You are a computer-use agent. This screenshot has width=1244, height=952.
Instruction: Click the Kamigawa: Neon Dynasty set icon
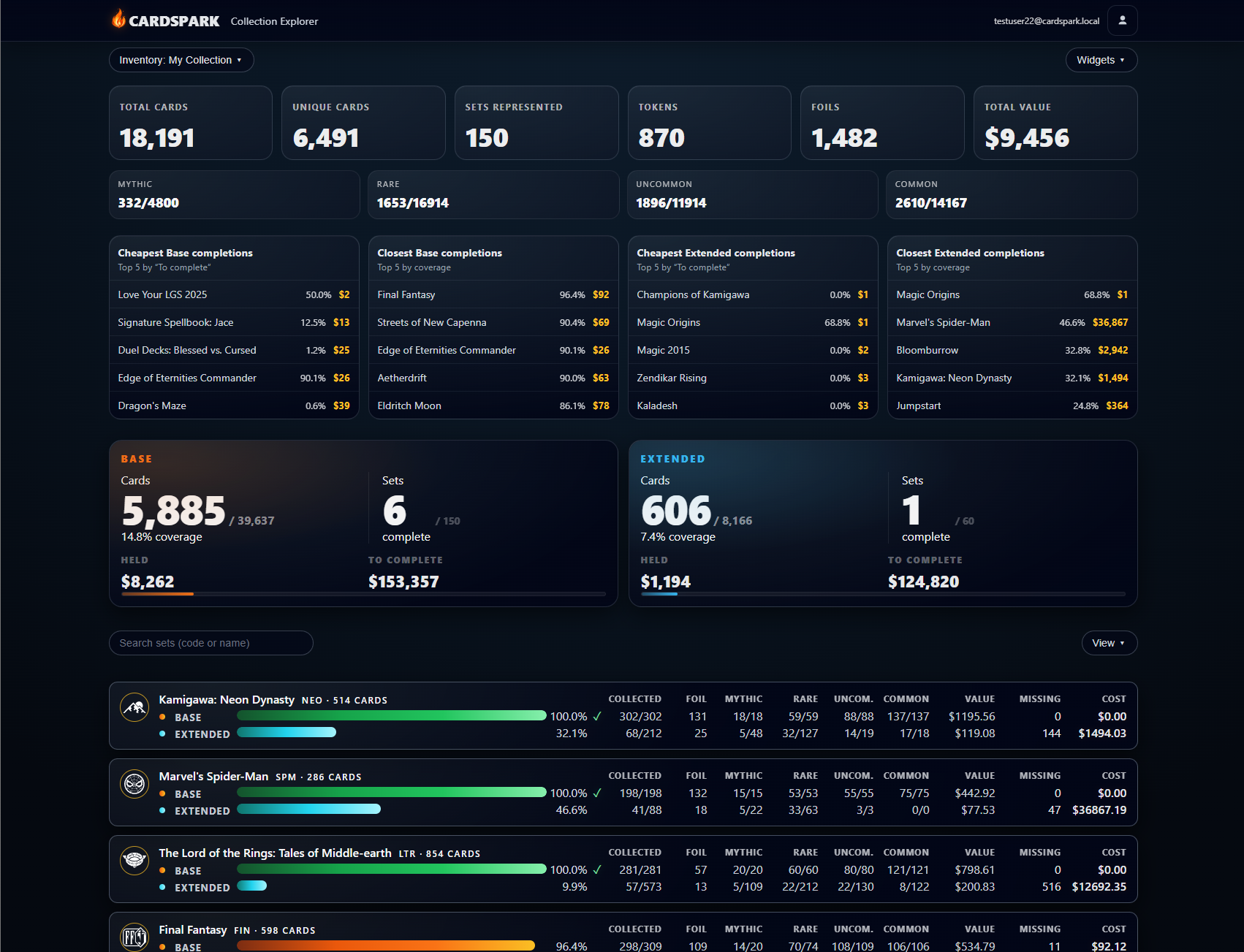click(x=134, y=707)
